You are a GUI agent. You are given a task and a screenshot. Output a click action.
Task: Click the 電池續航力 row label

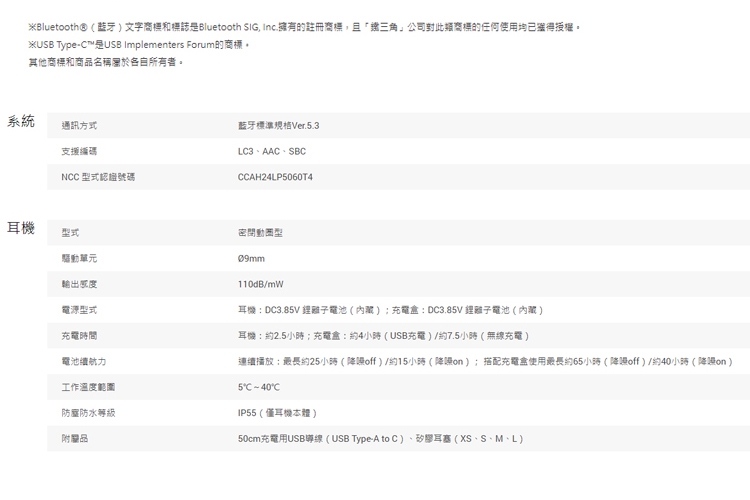click(82, 360)
